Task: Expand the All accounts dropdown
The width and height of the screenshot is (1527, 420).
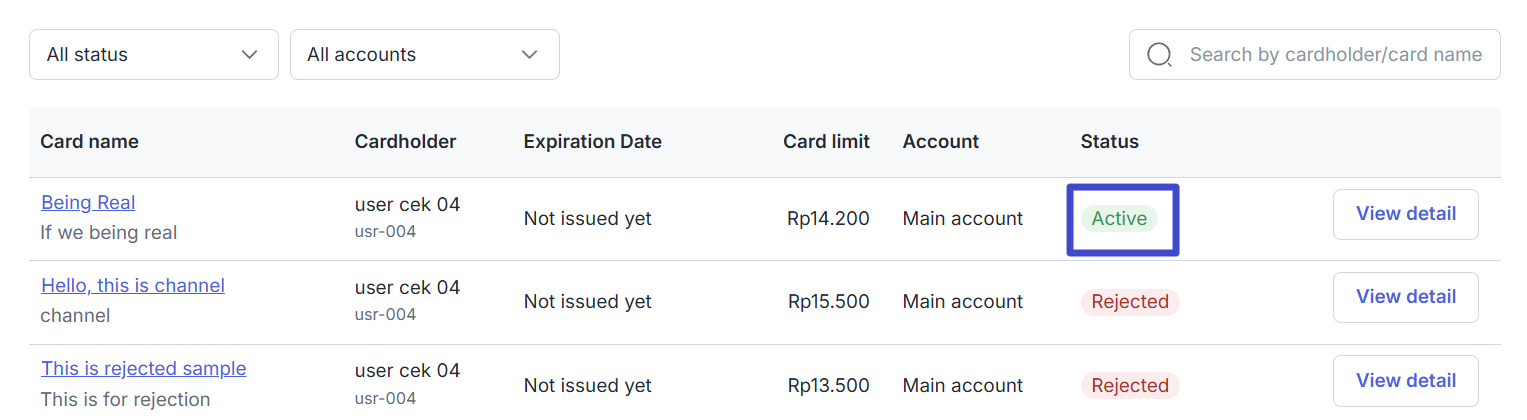Action: (425, 55)
